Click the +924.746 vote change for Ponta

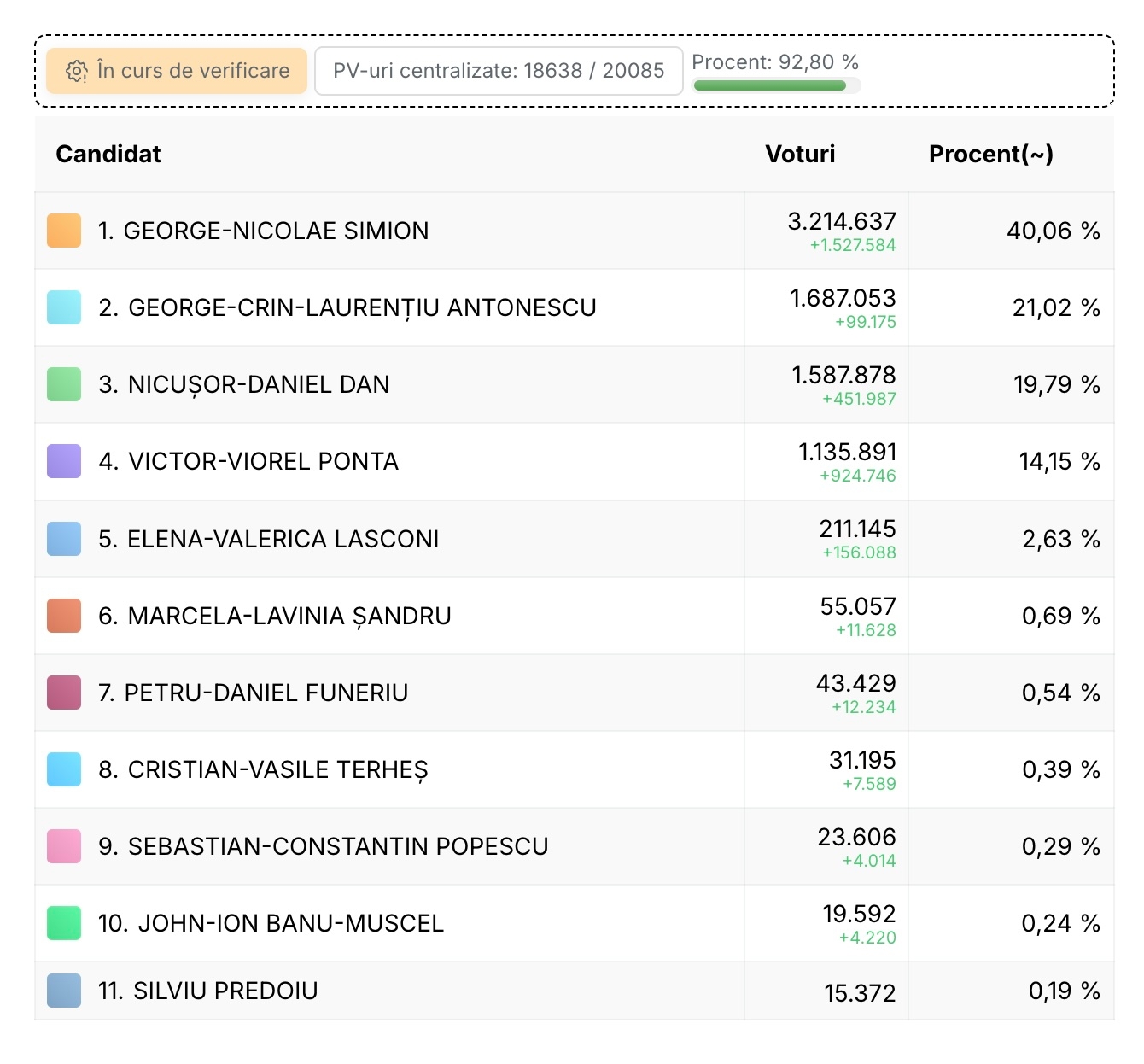coord(857,476)
